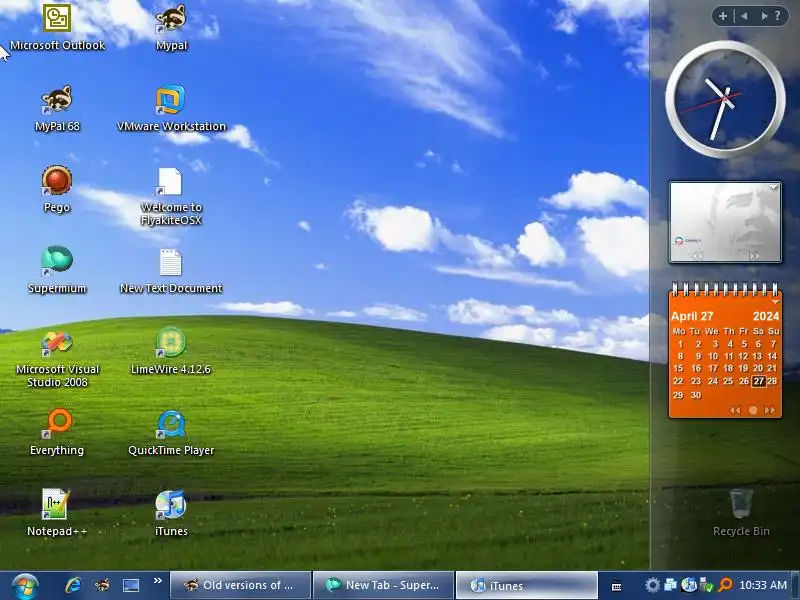Click the Mypal raccoon quick launch icon
This screenshot has height=600, width=800.
tap(102, 585)
